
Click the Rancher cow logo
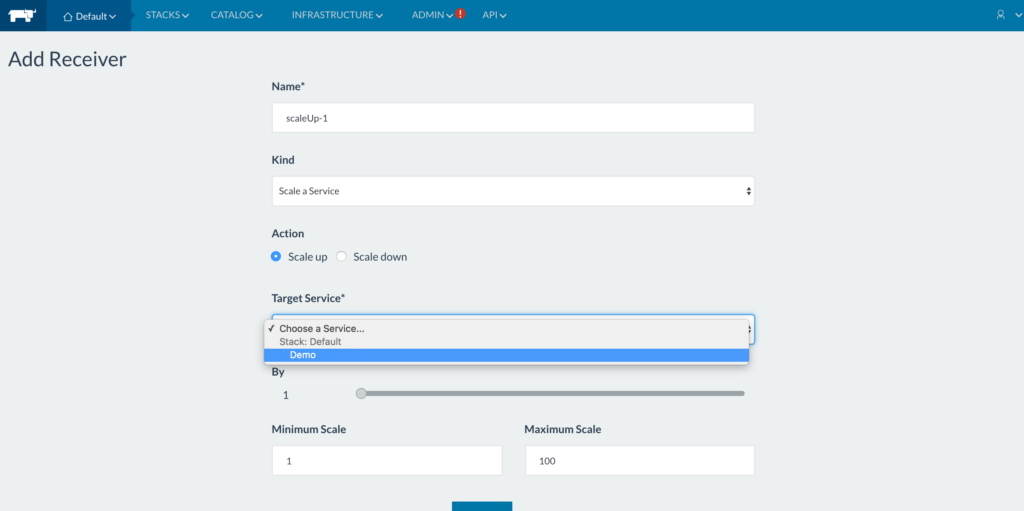[23, 15]
